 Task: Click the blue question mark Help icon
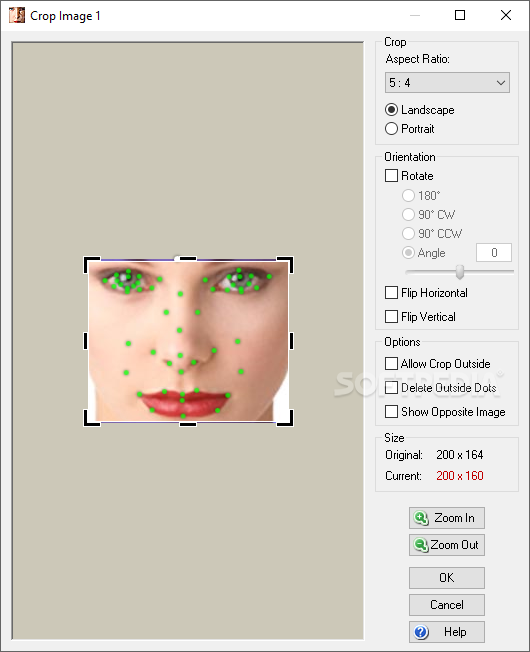[421, 632]
